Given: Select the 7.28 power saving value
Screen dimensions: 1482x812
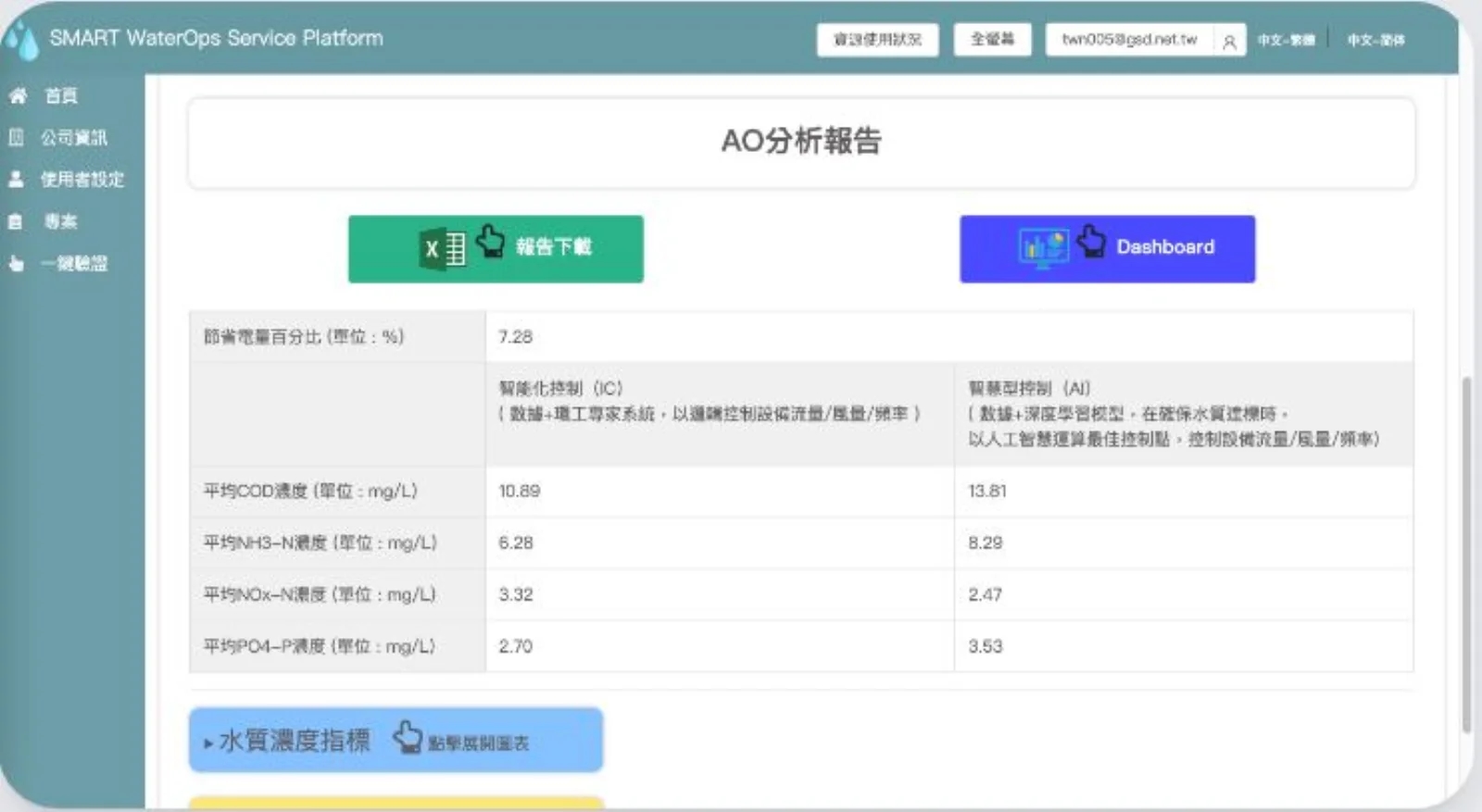Looking at the screenshot, I should coord(515,336).
